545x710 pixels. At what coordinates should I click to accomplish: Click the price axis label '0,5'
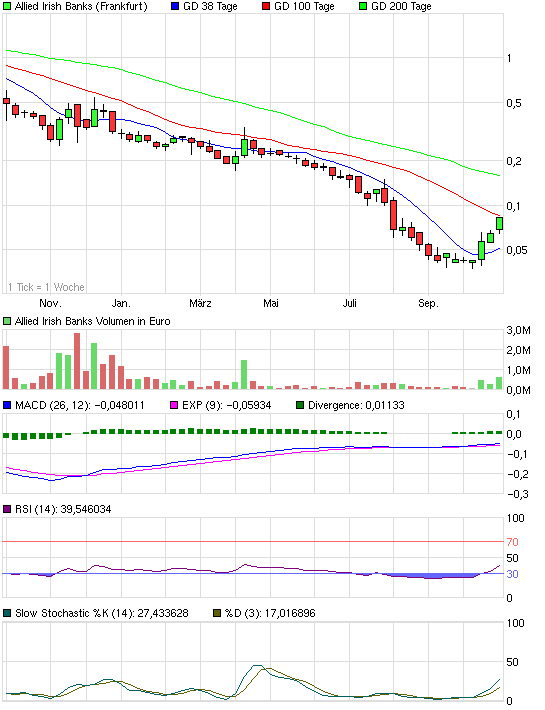click(x=514, y=103)
